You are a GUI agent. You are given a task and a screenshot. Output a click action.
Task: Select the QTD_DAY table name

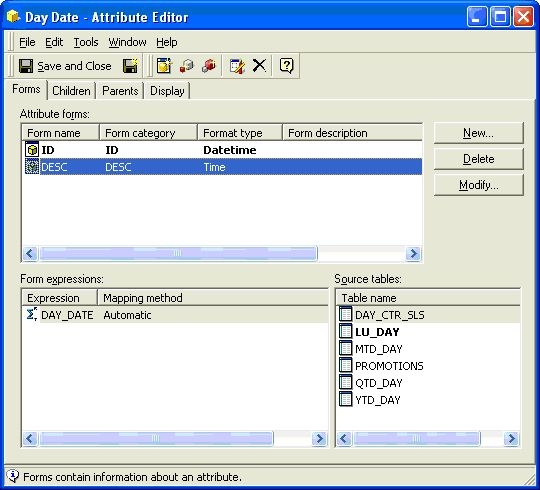378,383
